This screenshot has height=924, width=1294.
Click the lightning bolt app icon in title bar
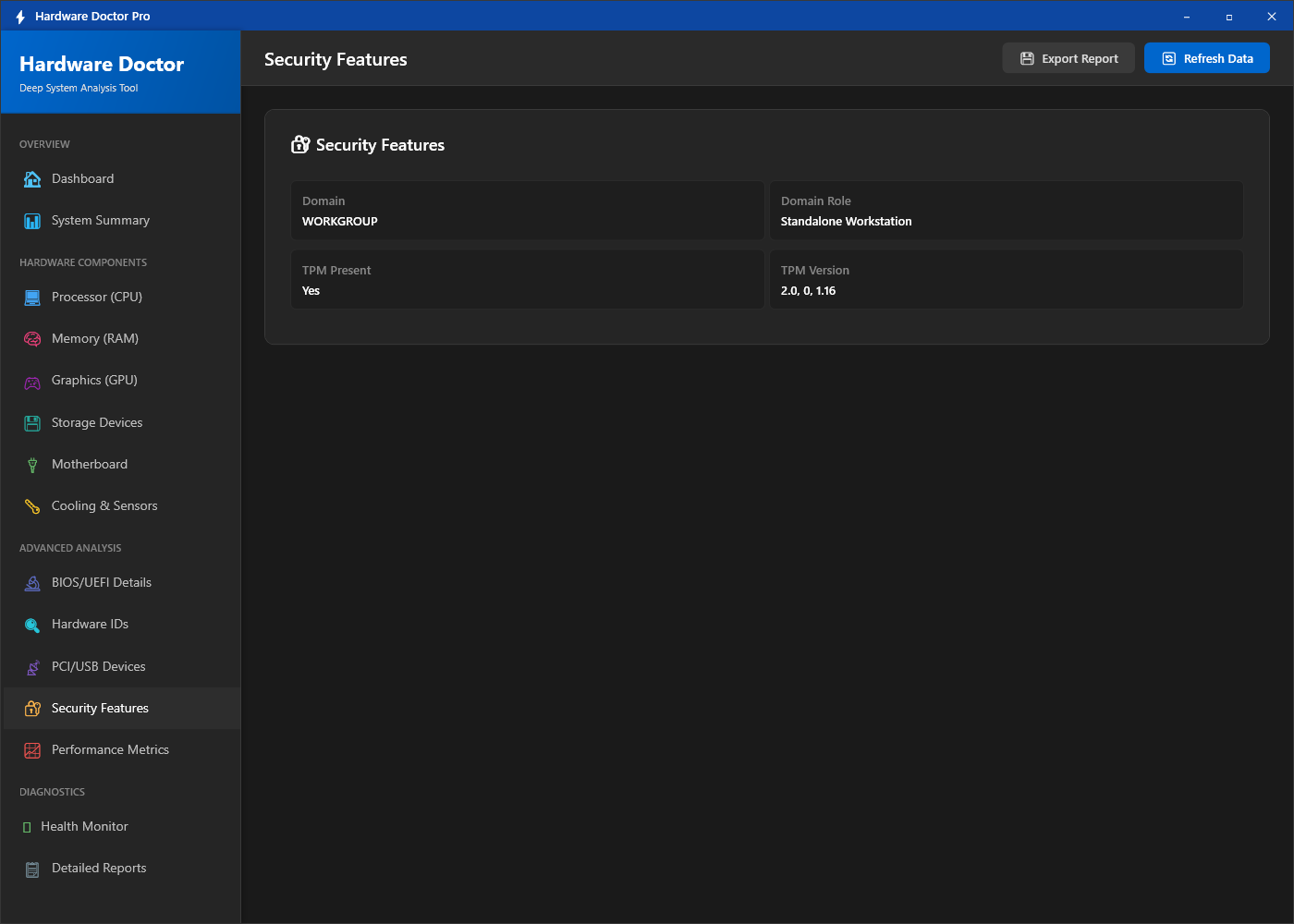coord(20,17)
